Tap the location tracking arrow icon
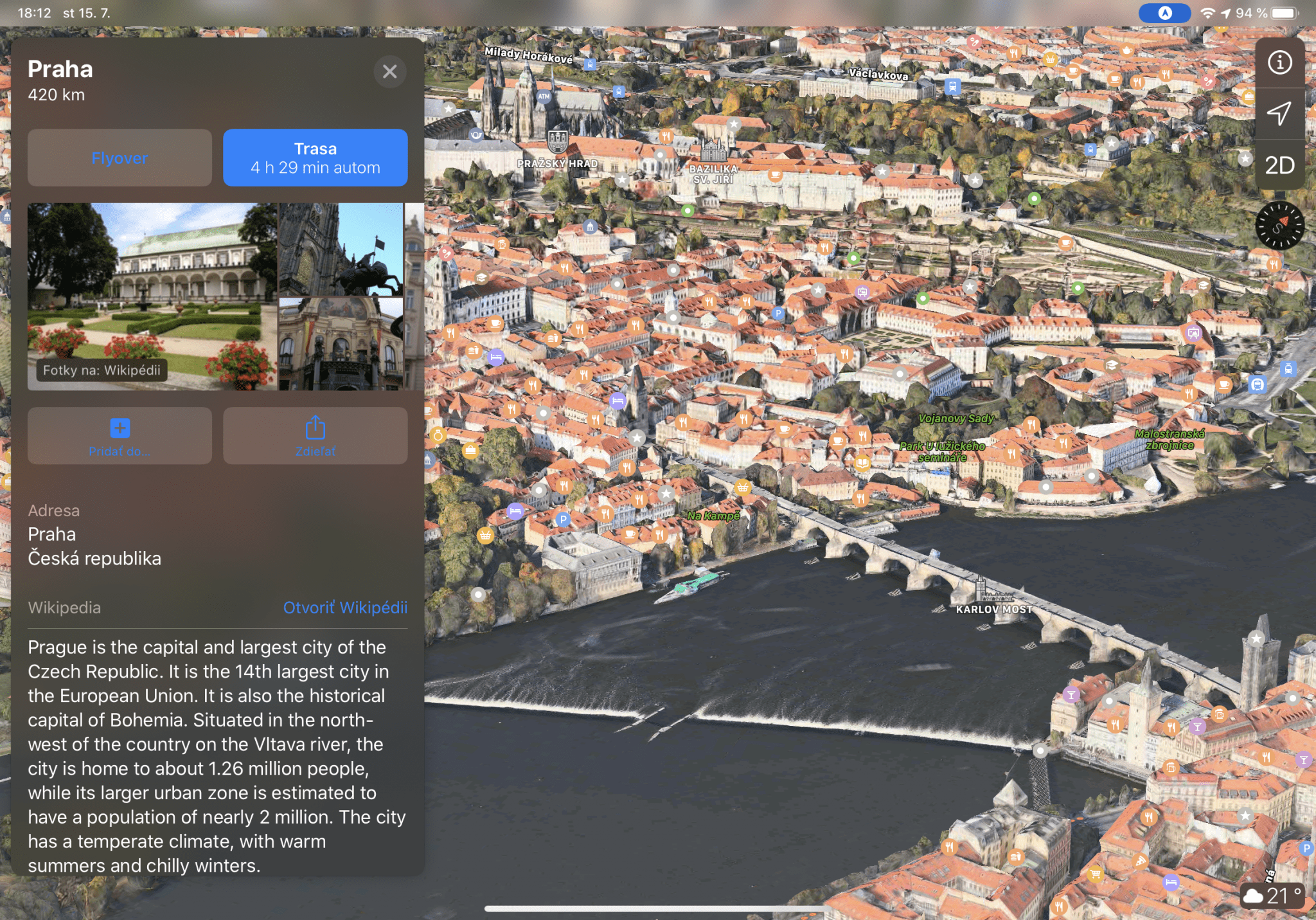1316x920 pixels. 1279,113
